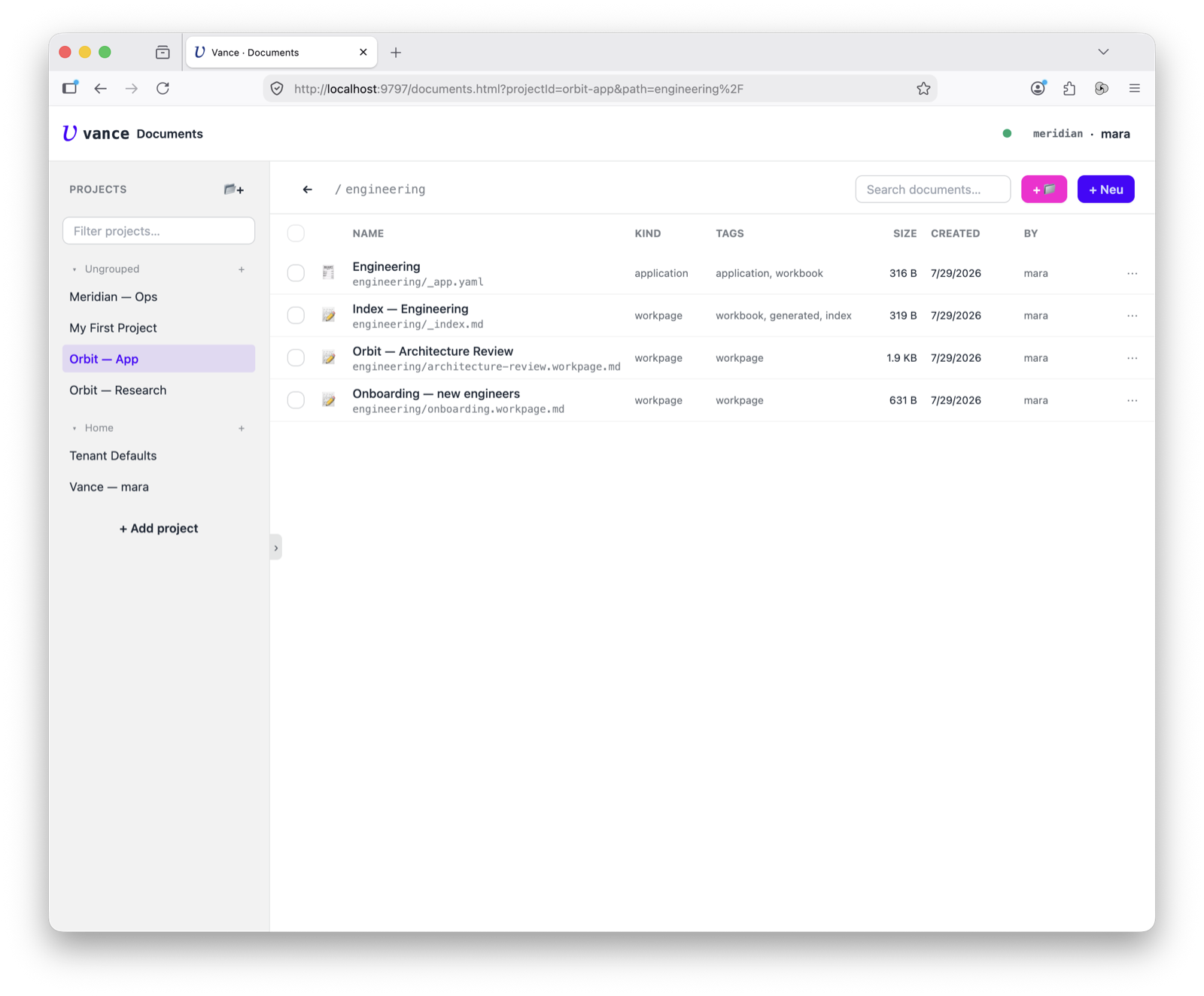This screenshot has width=1204, height=996.
Task: Go back using the arrow beside /engineering
Action: pyautogui.click(x=307, y=190)
